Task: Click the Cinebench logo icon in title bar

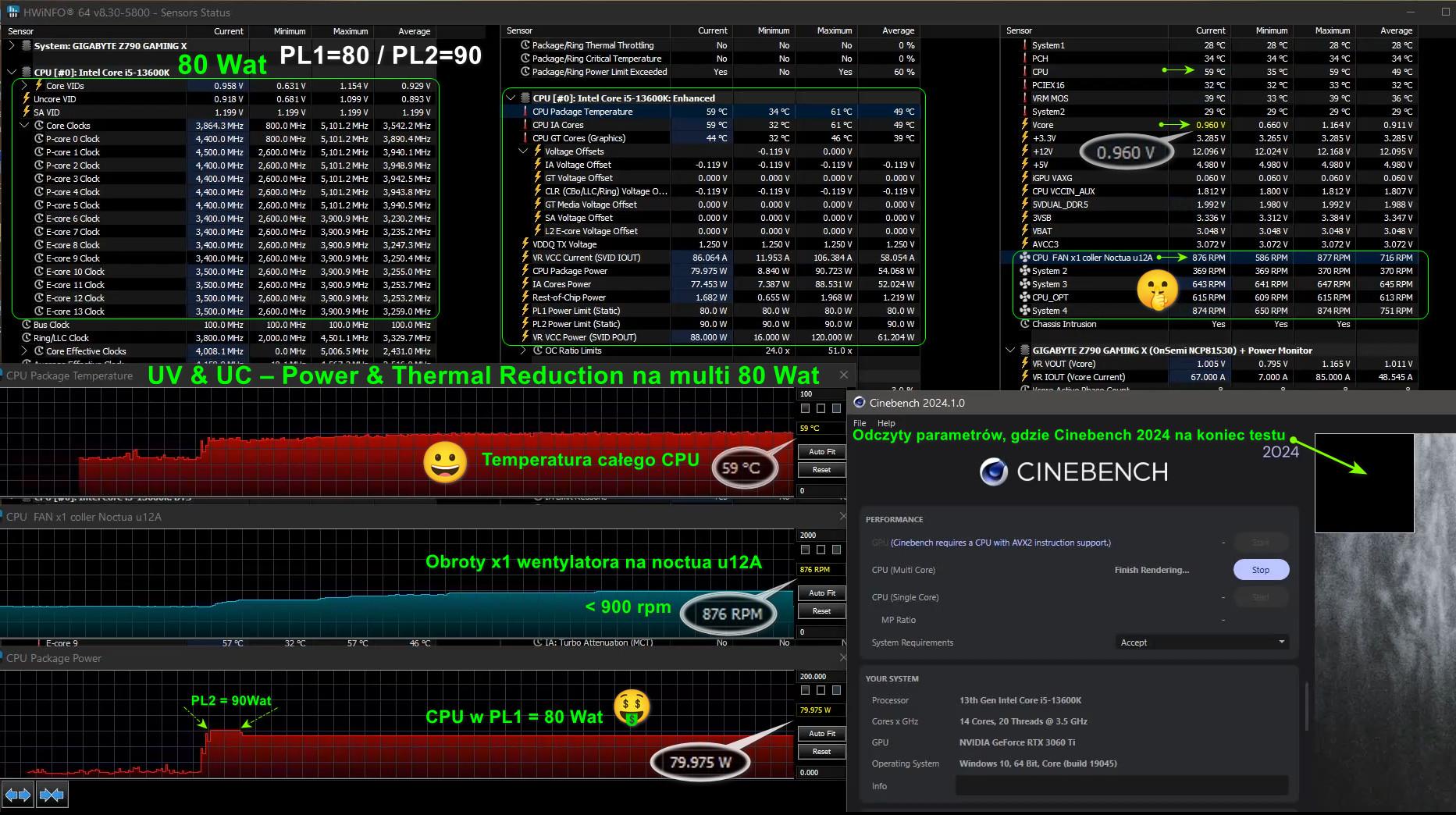Action: (x=860, y=403)
